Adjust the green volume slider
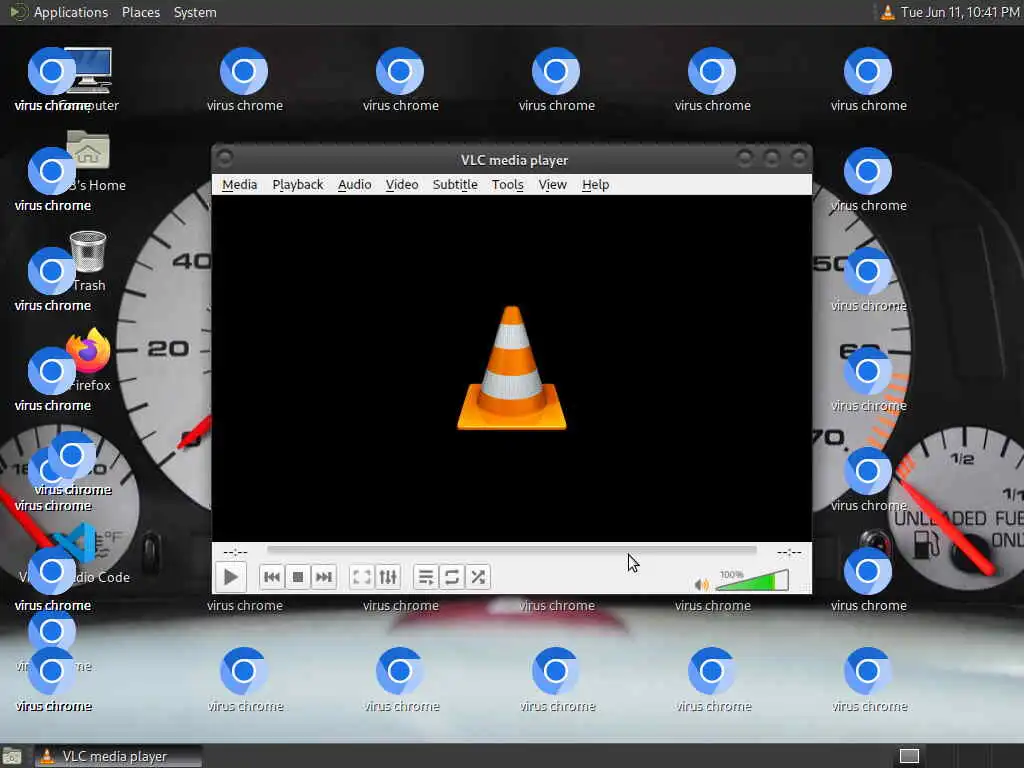1024x768 pixels. pos(752,580)
